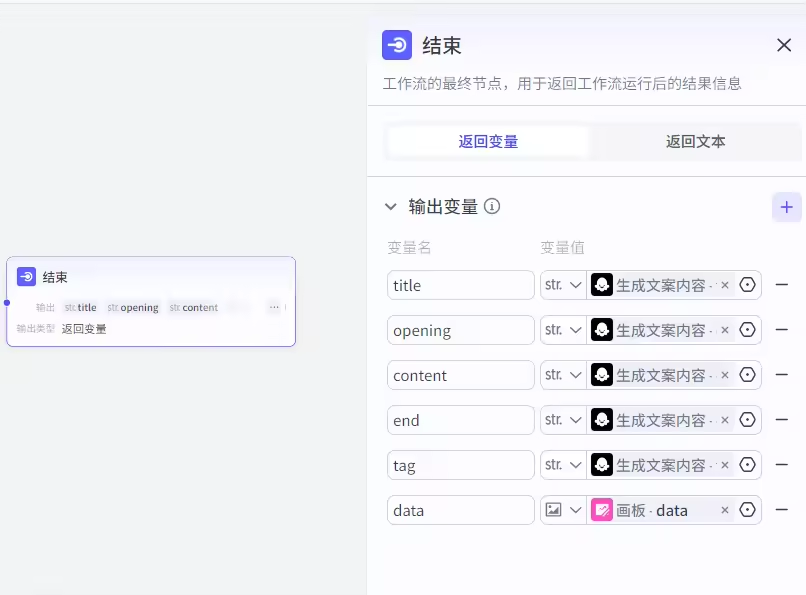
Task: Edit the tag variable name field
Action: (460, 465)
